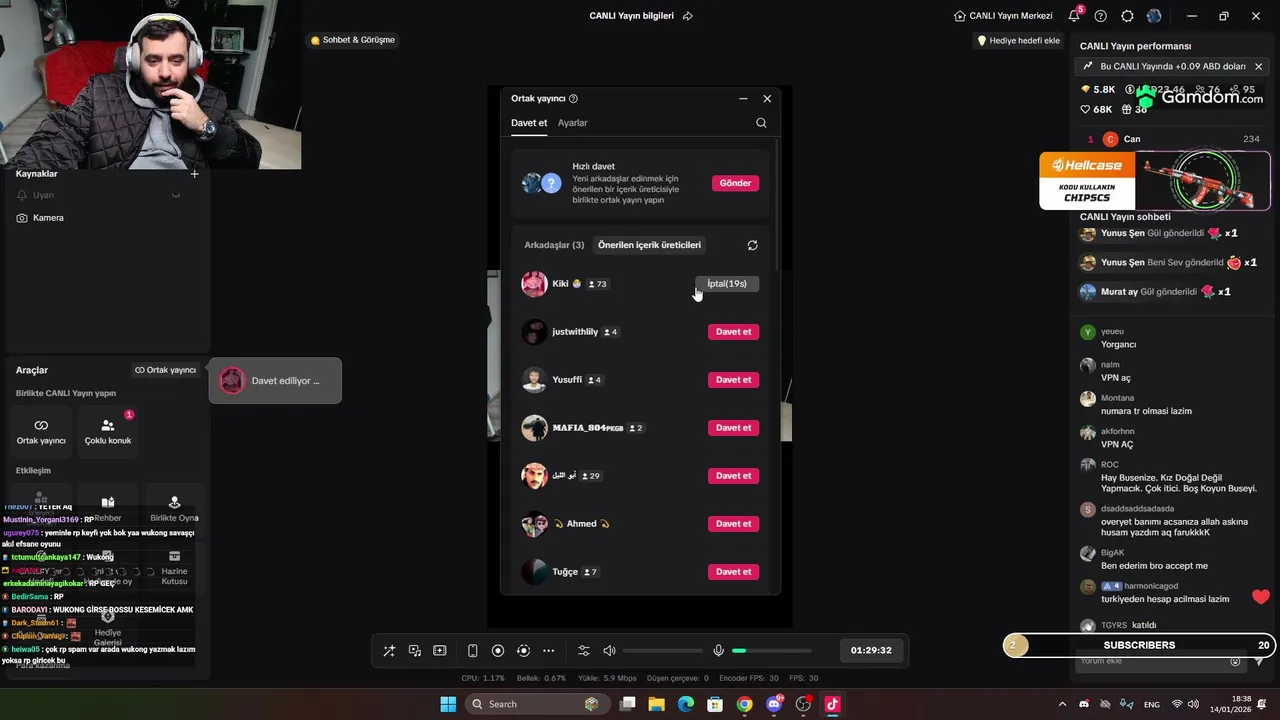This screenshot has height=720, width=1280.
Task: Invite MAFIA_804 with Davet et
Action: (x=733, y=428)
